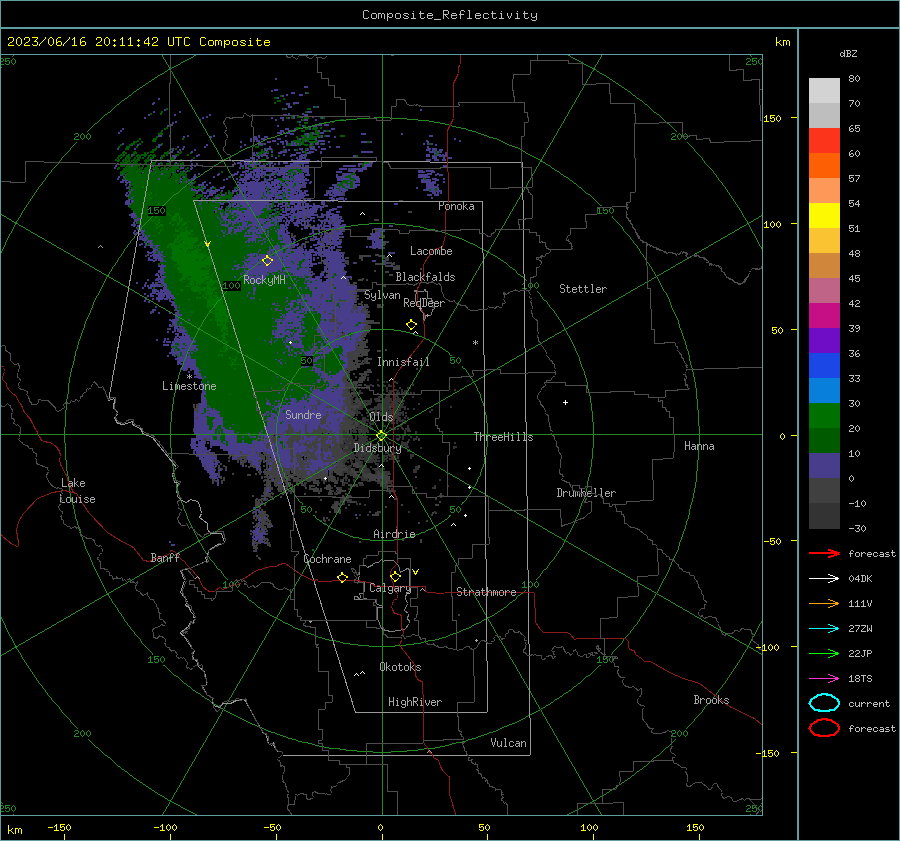Click the green 22JP arrow legend icon

point(824,653)
